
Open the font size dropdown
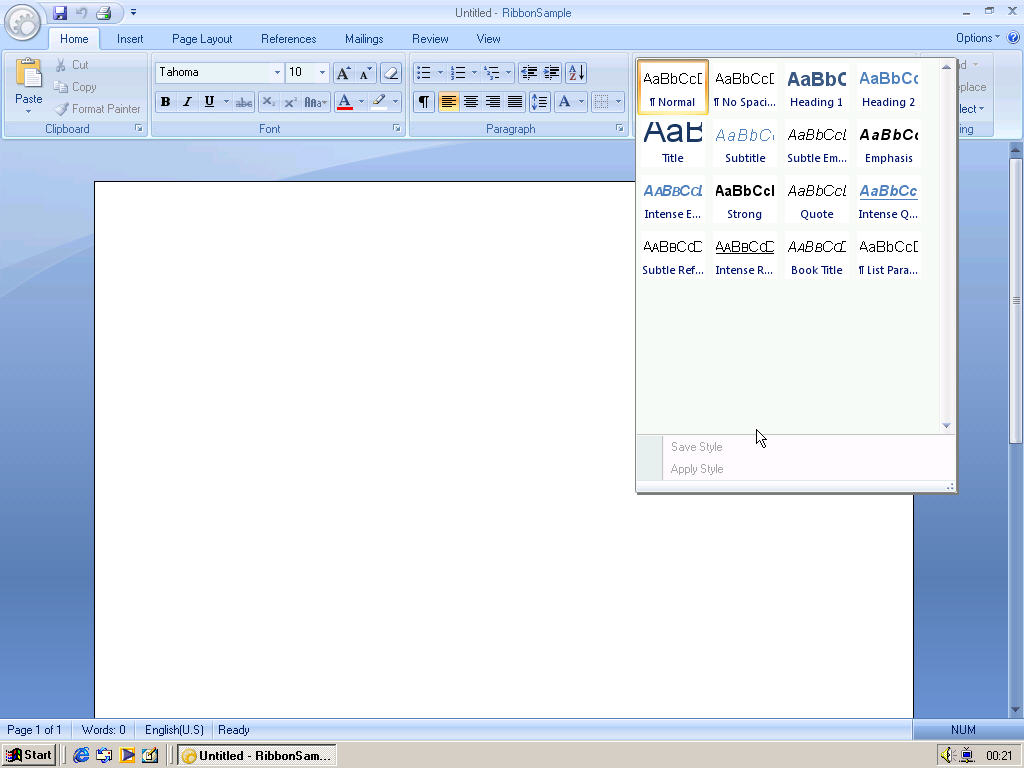[321, 73]
